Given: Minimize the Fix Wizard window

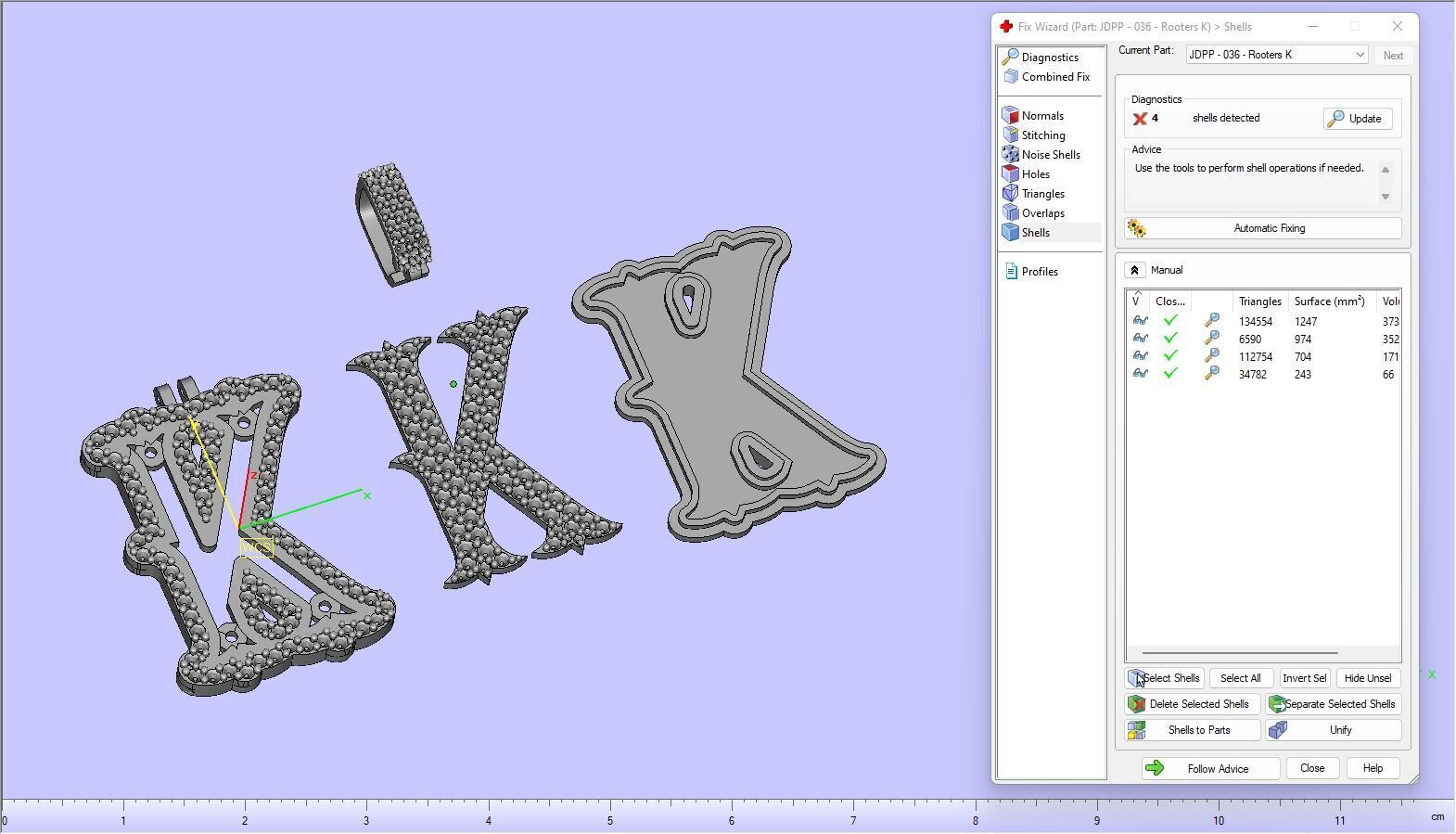Looking at the screenshot, I should [1312, 27].
